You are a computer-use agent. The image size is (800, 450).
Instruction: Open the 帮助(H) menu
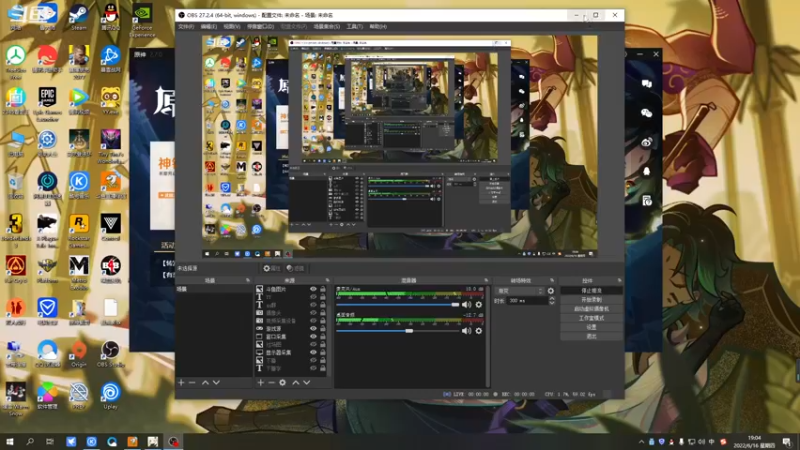tap(378, 27)
